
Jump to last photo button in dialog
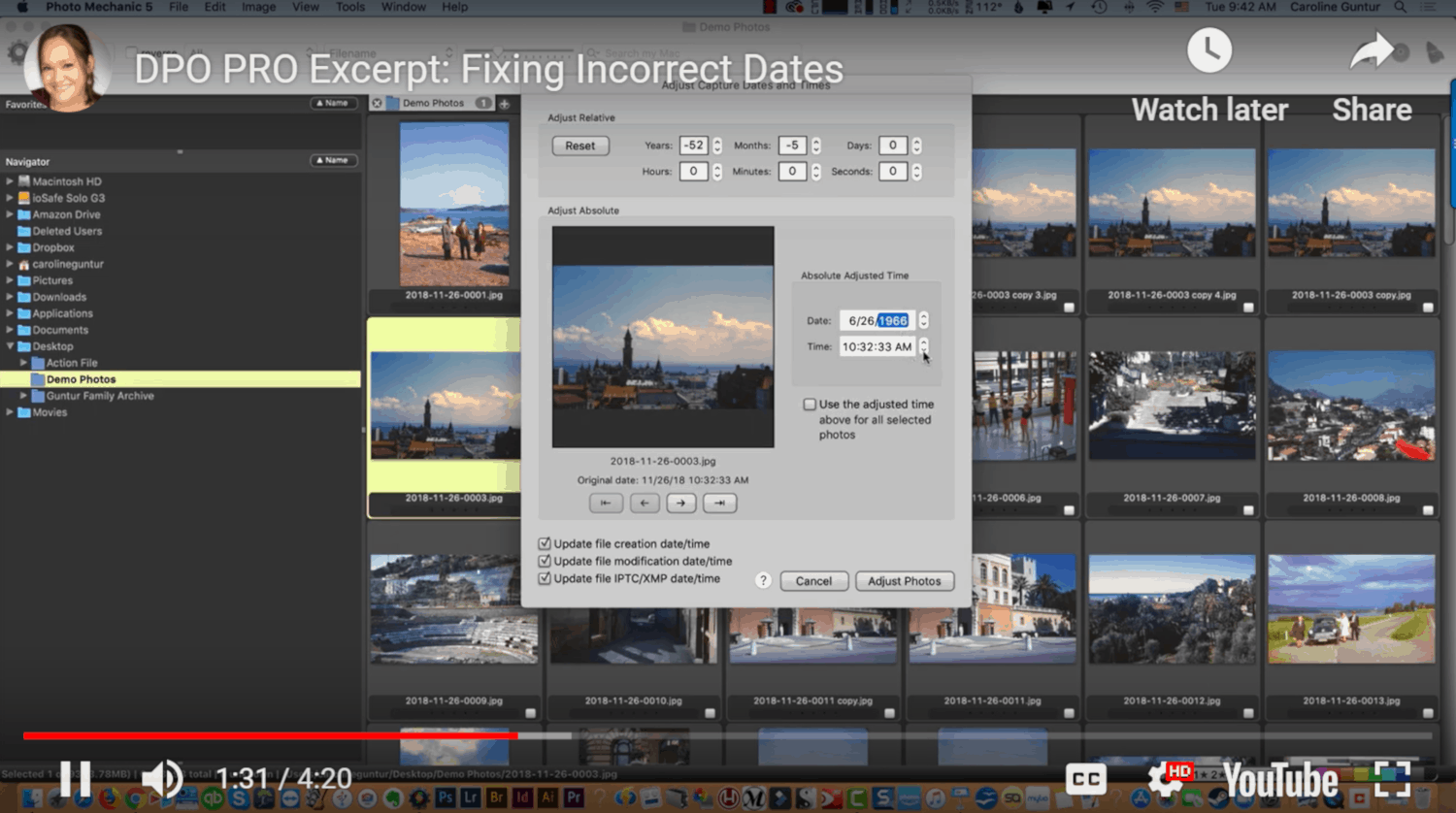click(x=719, y=503)
